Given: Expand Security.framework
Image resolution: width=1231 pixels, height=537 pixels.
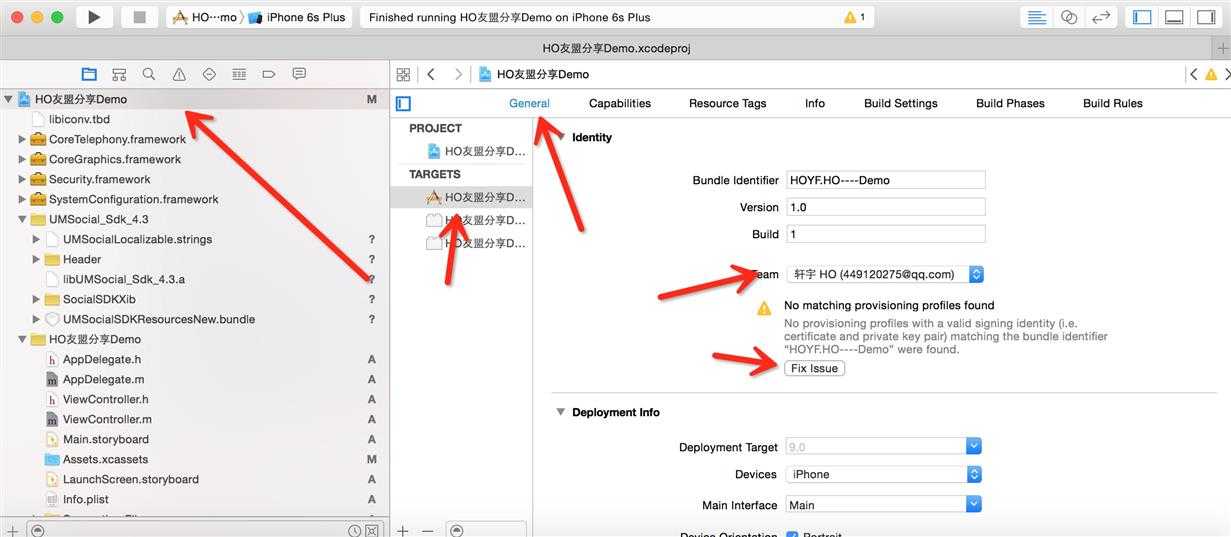Looking at the screenshot, I should [x=22, y=179].
